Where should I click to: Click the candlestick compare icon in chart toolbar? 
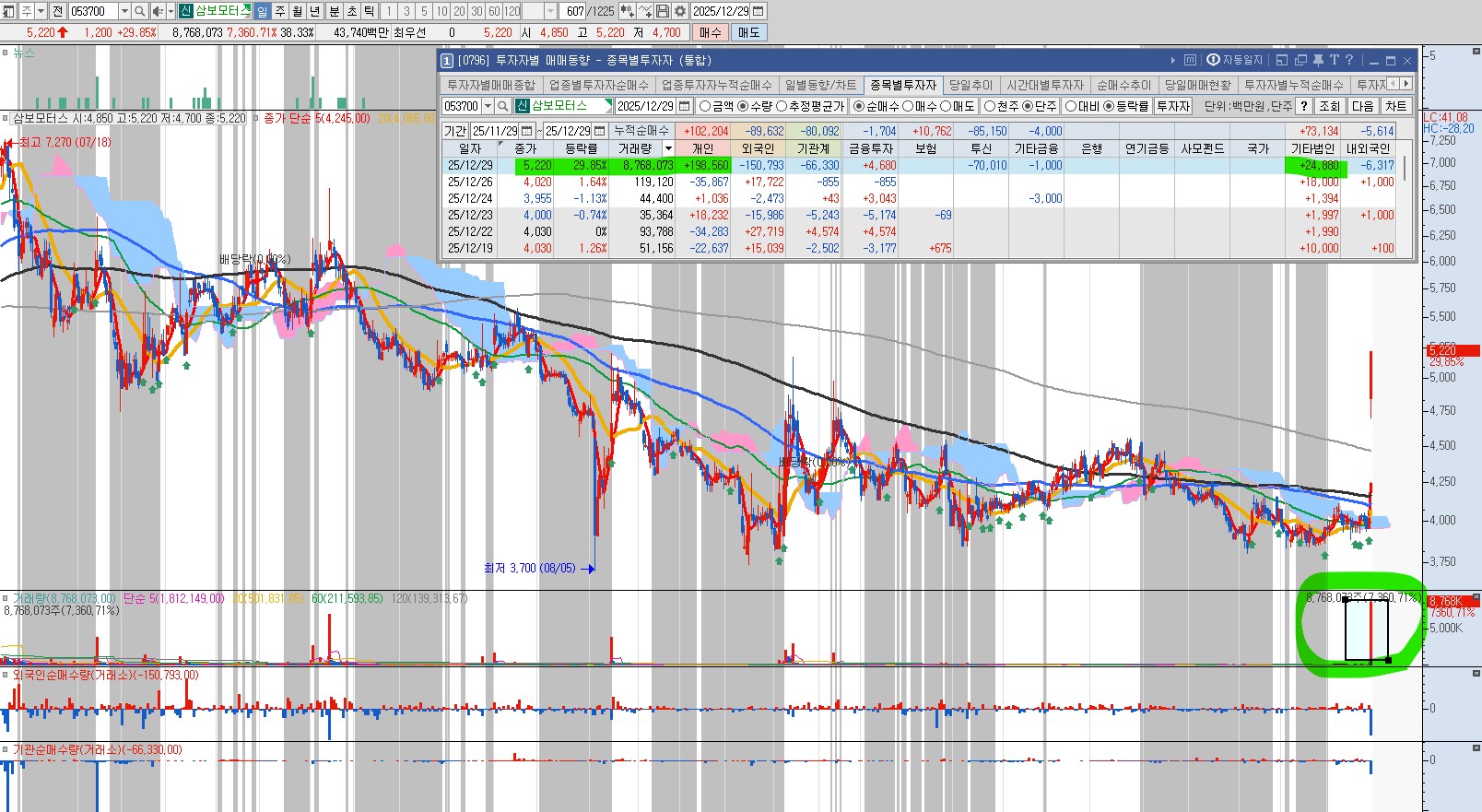pos(628,11)
